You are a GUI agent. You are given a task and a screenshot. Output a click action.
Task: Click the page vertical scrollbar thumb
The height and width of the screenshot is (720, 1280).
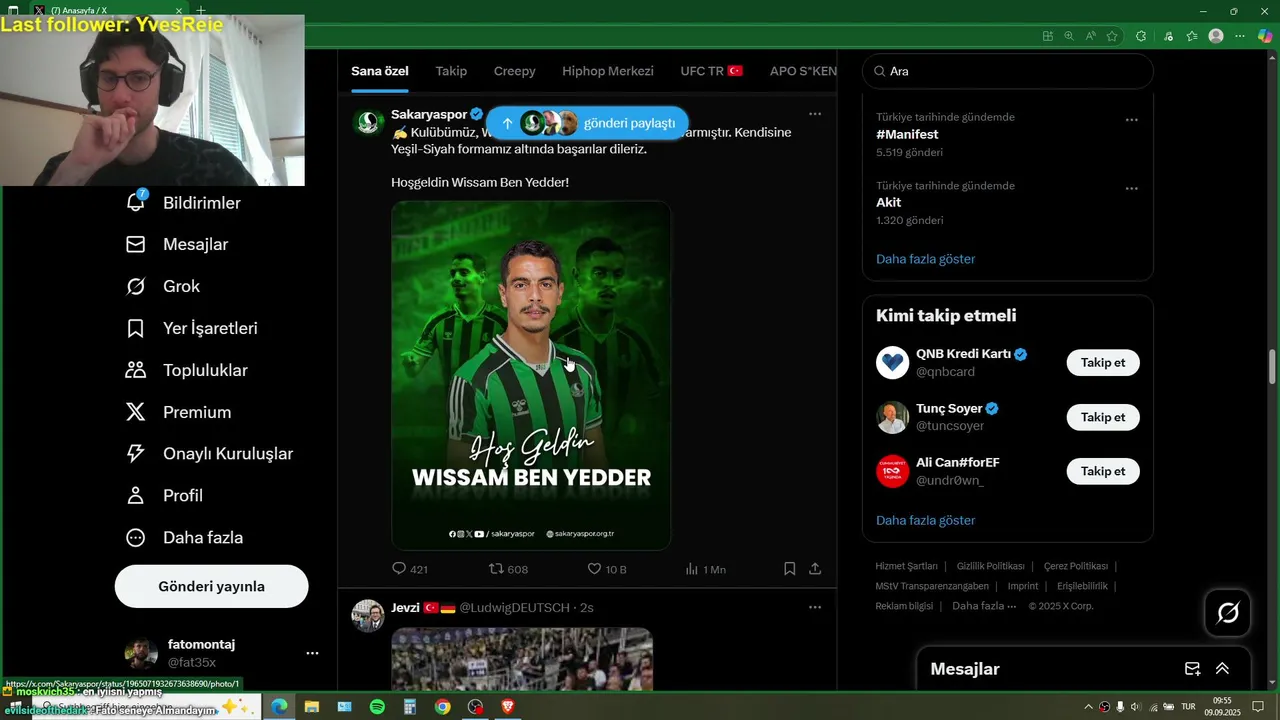(x=1272, y=366)
